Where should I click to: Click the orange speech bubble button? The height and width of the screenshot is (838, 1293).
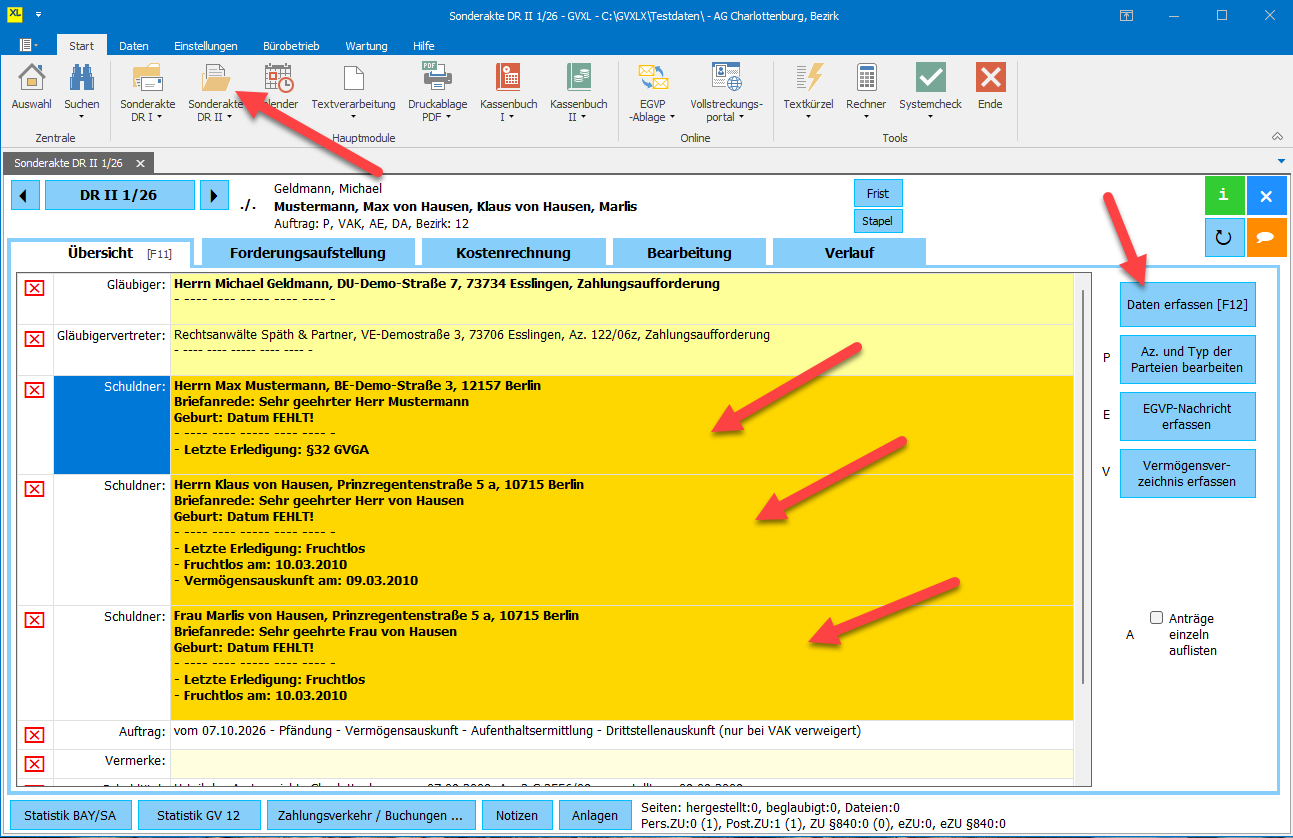click(x=1266, y=238)
